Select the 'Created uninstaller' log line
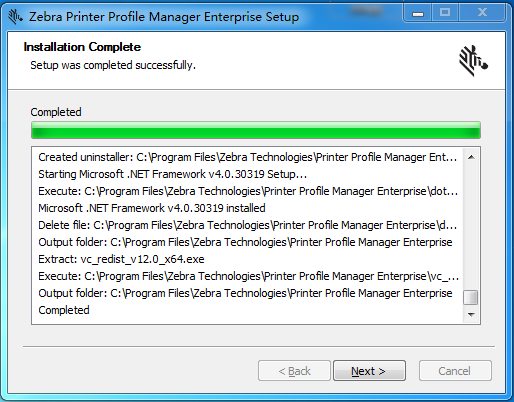The image size is (514, 402). (247, 157)
